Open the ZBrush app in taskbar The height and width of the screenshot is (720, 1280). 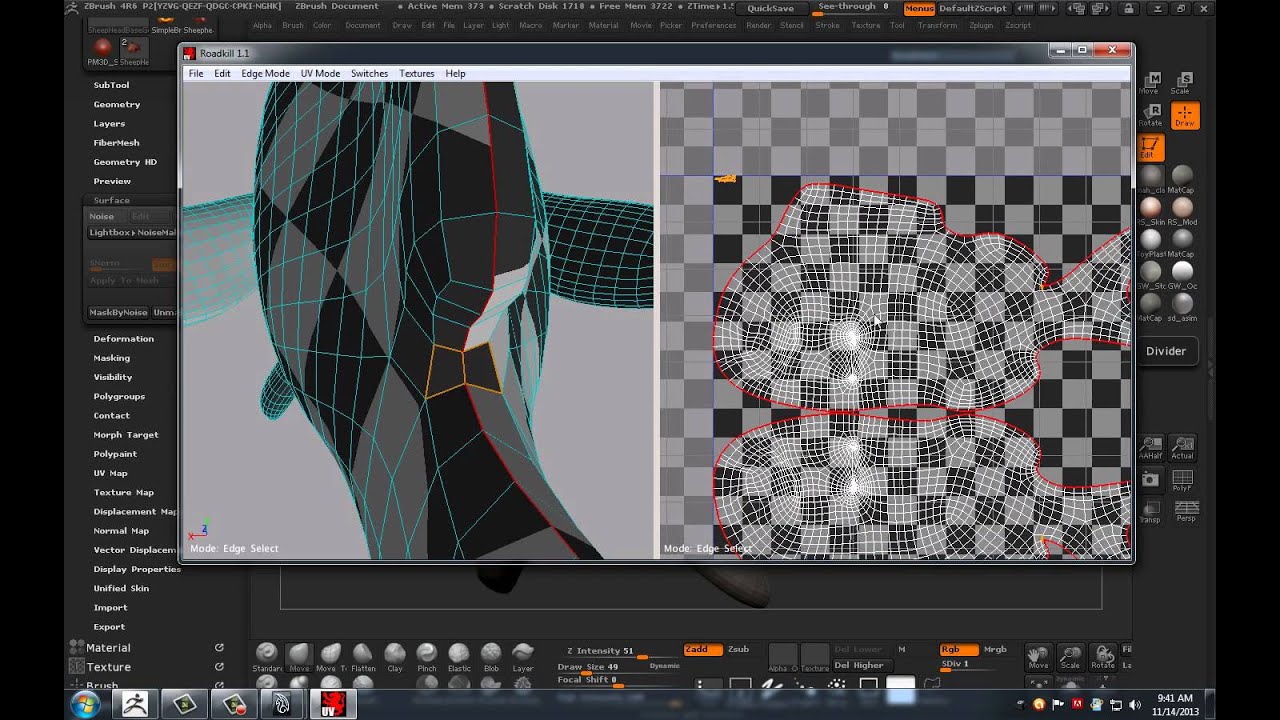135,704
